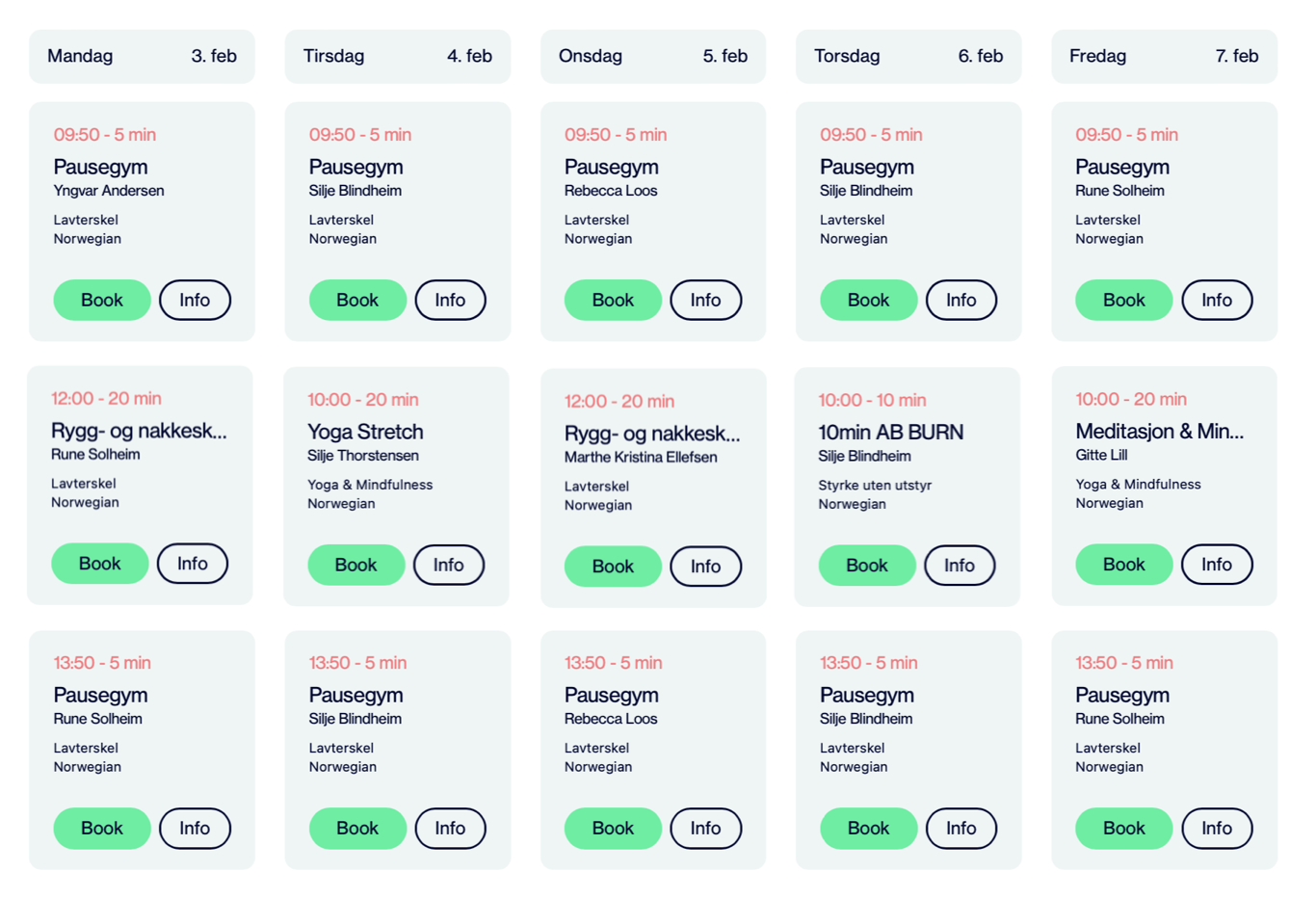Book Wednesday Rygg- og nakke with Marthe
1316x898 pixels.
click(613, 567)
